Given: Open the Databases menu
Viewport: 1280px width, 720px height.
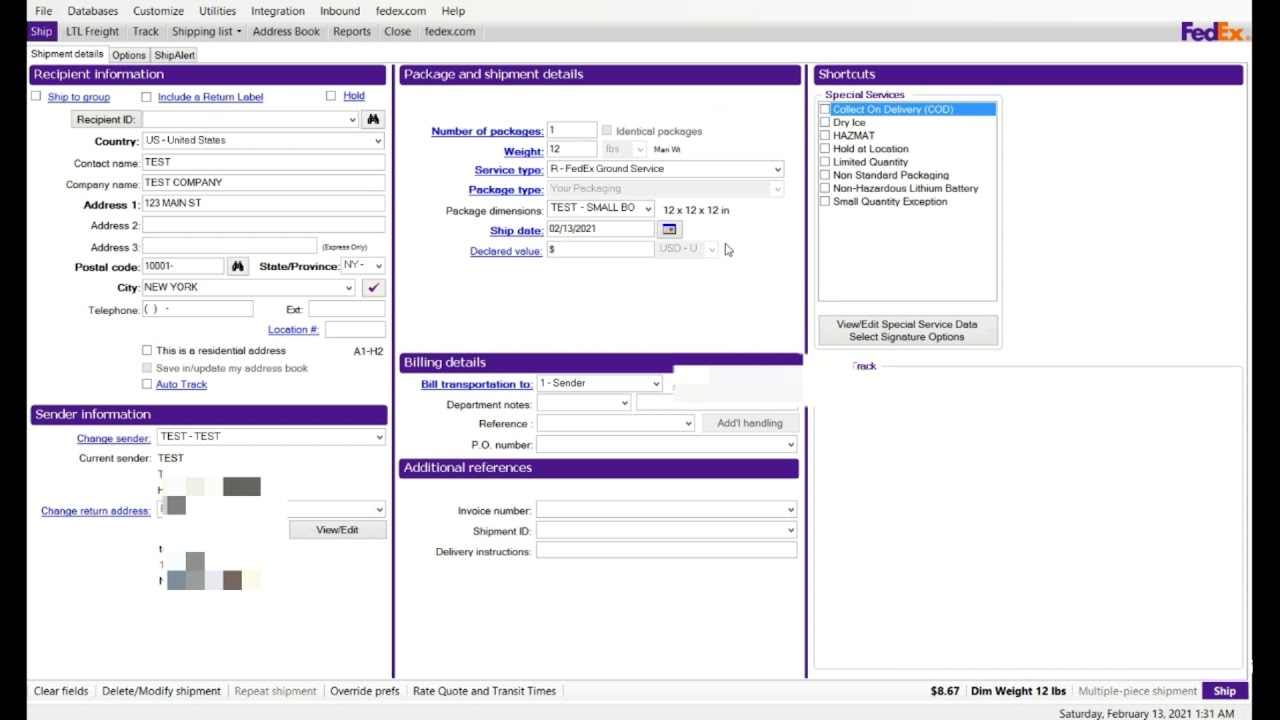Looking at the screenshot, I should coord(93,11).
